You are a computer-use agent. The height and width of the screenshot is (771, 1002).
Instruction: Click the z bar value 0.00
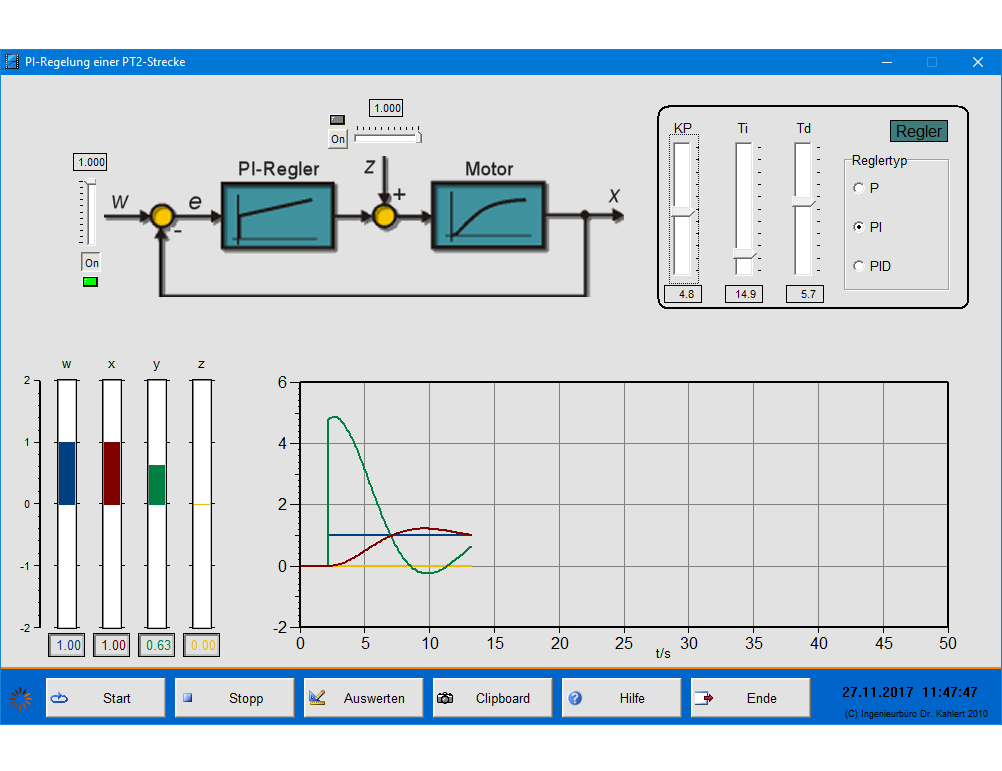point(202,645)
